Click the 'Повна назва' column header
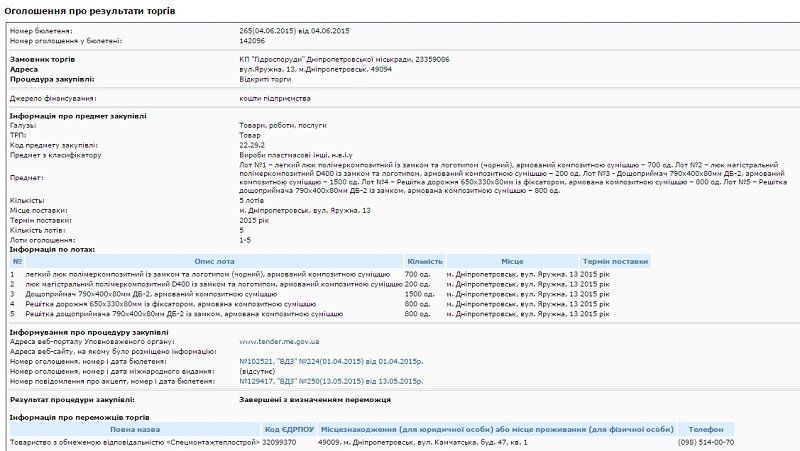The height and width of the screenshot is (451, 800). coord(134,428)
